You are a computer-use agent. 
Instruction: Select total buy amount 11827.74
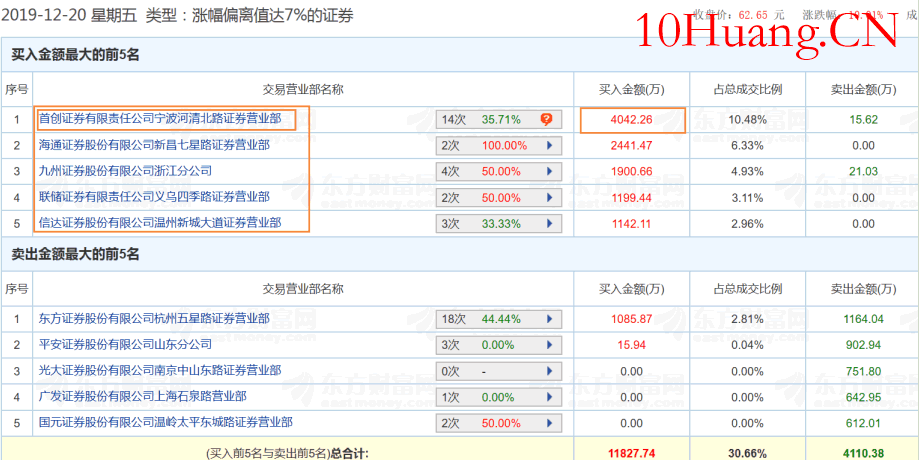[x=632, y=453]
